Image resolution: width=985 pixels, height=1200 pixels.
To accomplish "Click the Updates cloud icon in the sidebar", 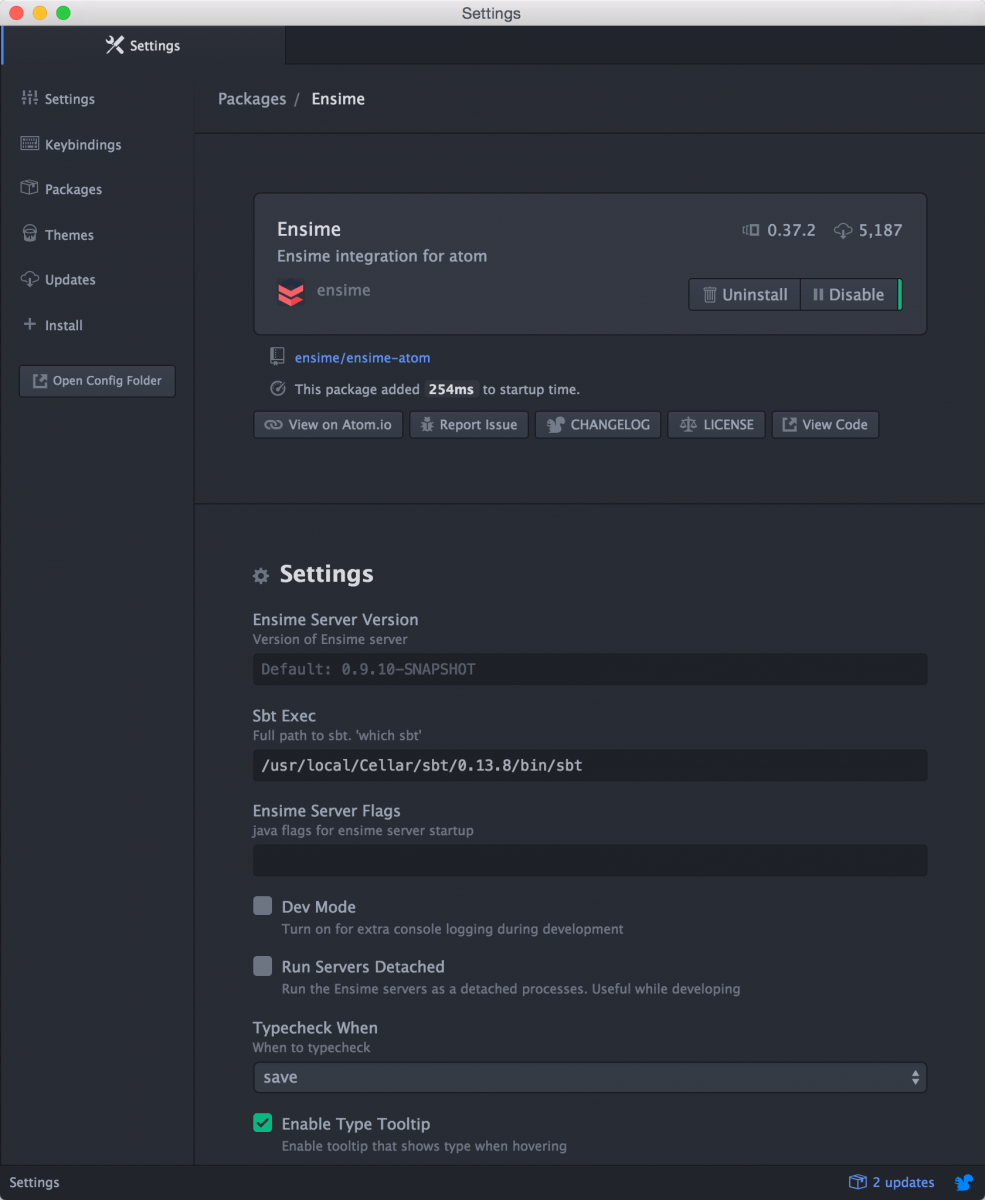I will (x=29, y=279).
